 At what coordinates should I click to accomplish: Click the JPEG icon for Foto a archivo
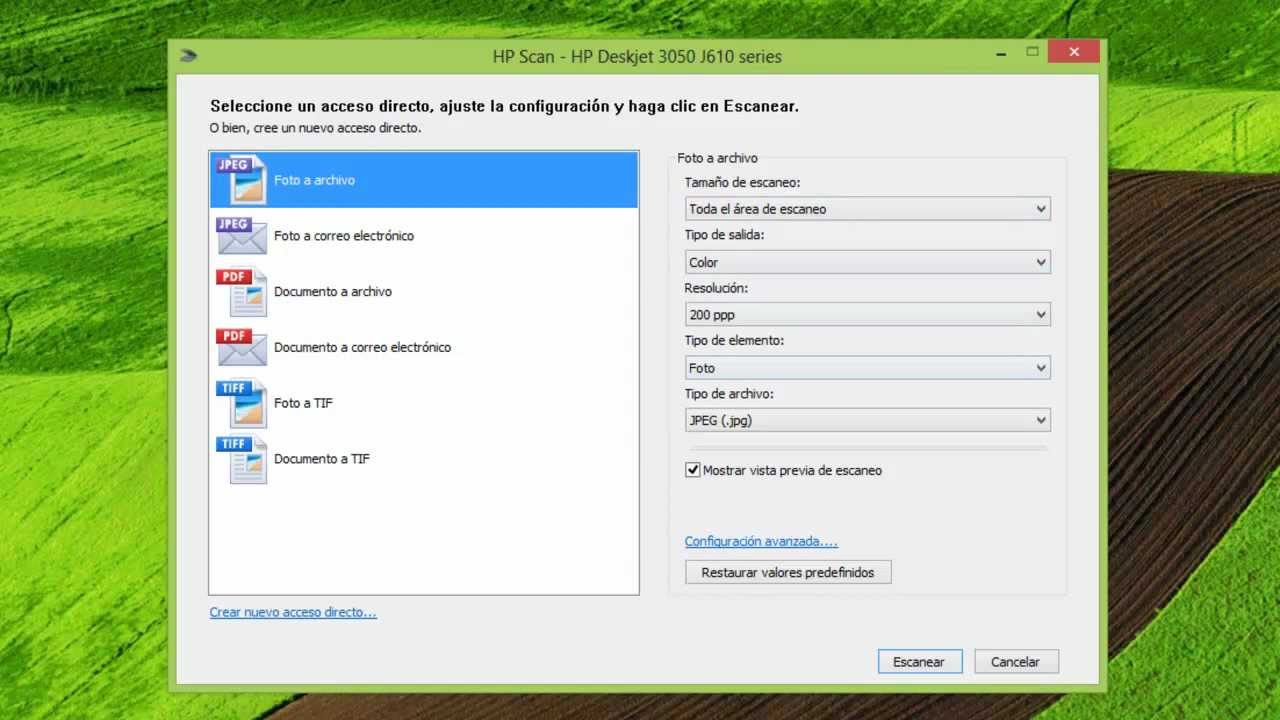point(241,180)
